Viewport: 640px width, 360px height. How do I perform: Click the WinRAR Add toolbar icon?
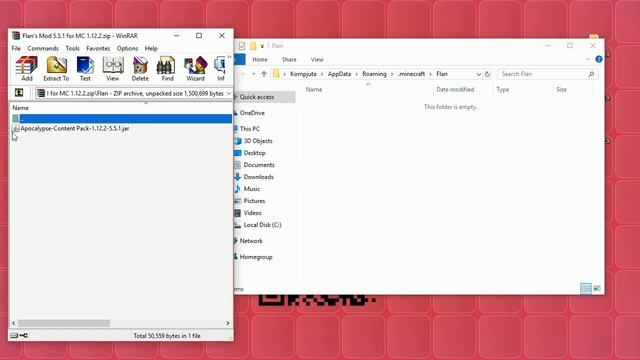point(27,69)
